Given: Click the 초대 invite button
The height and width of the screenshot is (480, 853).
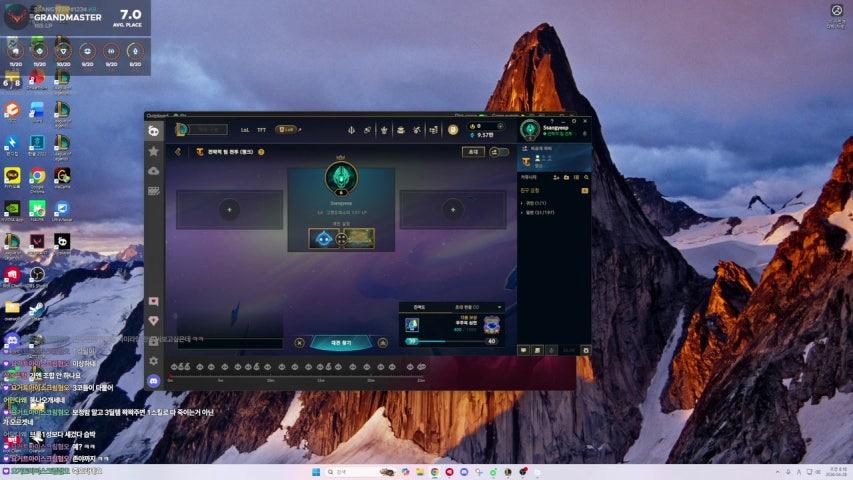Looking at the screenshot, I should pos(473,152).
